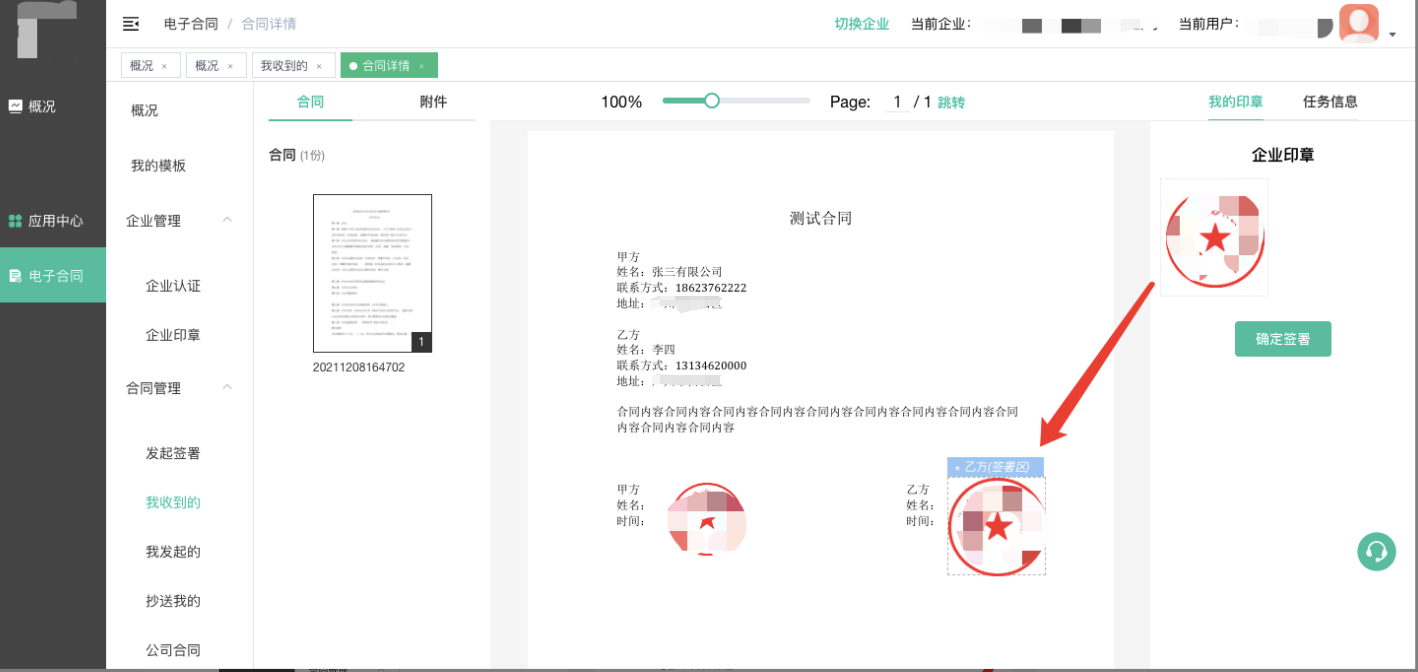Select 概况 icon in dark sidebar
The width and height of the screenshot is (1418, 672).
(x=15, y=106)
